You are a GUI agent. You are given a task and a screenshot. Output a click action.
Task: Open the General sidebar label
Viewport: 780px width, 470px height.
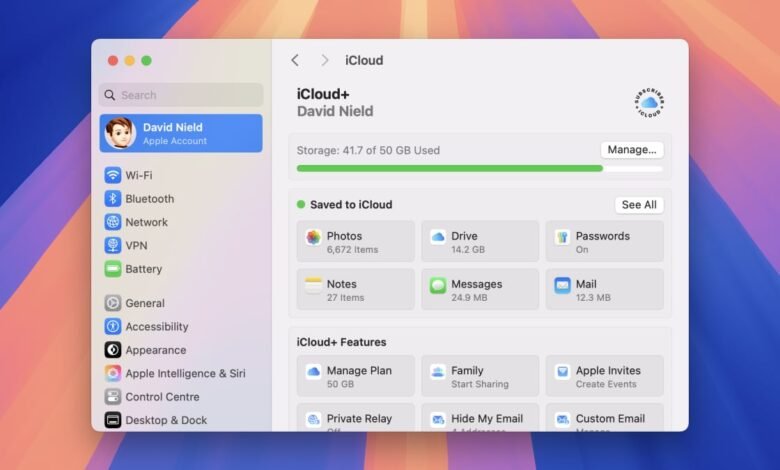point(145,303)
